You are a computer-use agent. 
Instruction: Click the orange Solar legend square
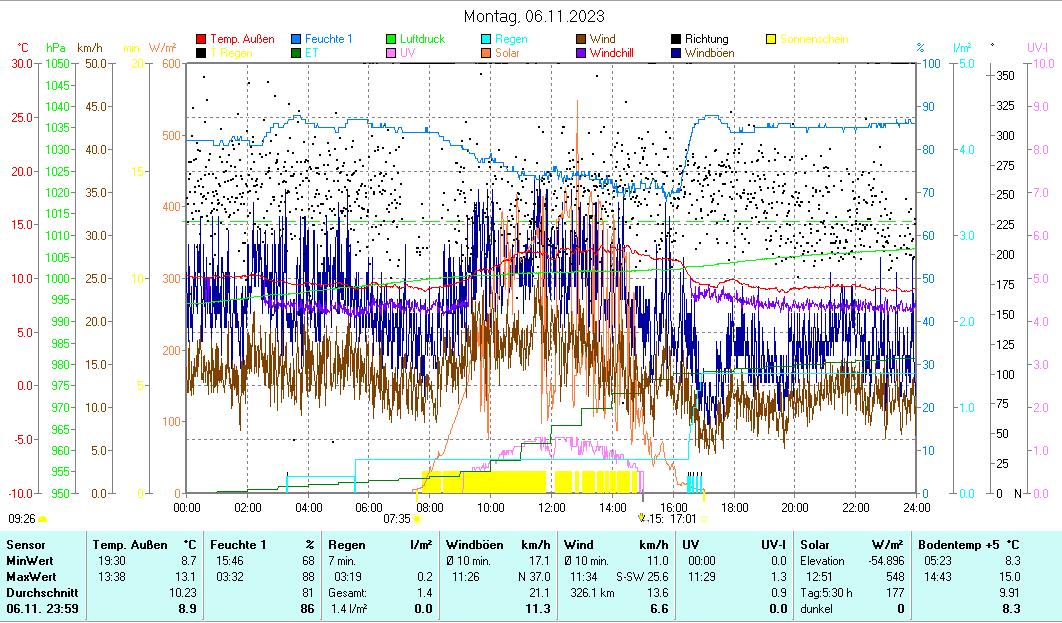point(486,53)
